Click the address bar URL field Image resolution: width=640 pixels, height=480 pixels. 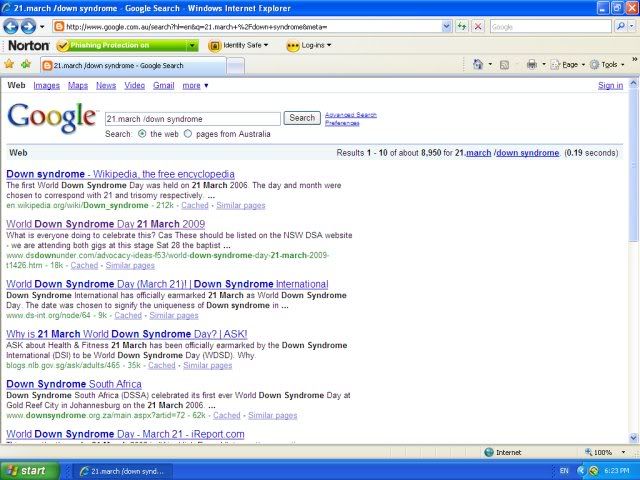[247, 27]
